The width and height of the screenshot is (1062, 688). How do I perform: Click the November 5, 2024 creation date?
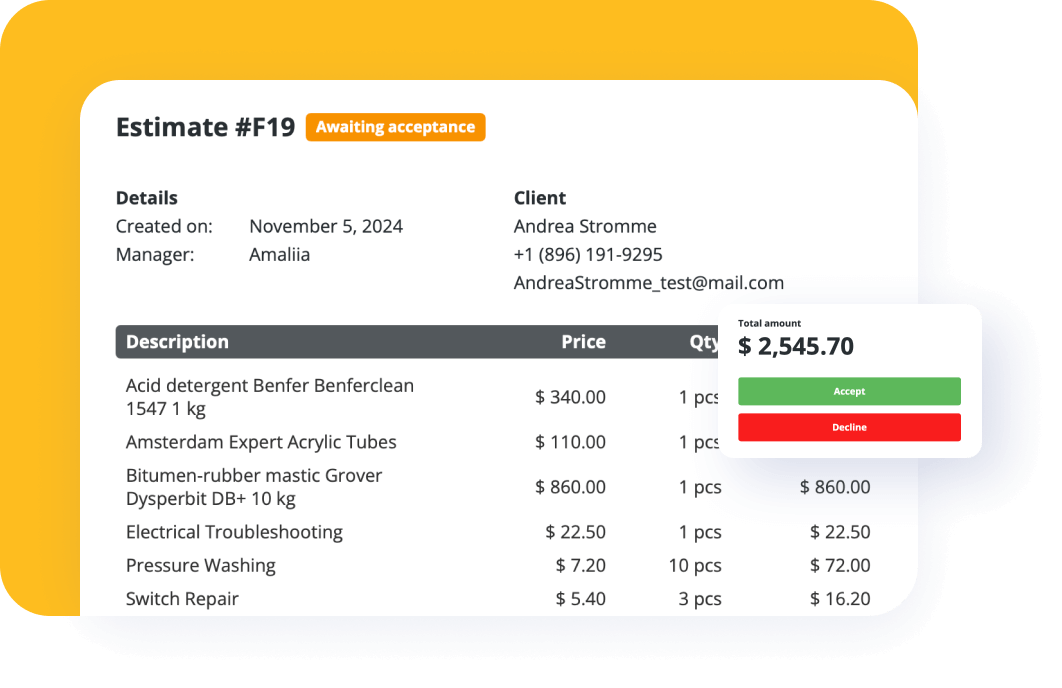326,226
